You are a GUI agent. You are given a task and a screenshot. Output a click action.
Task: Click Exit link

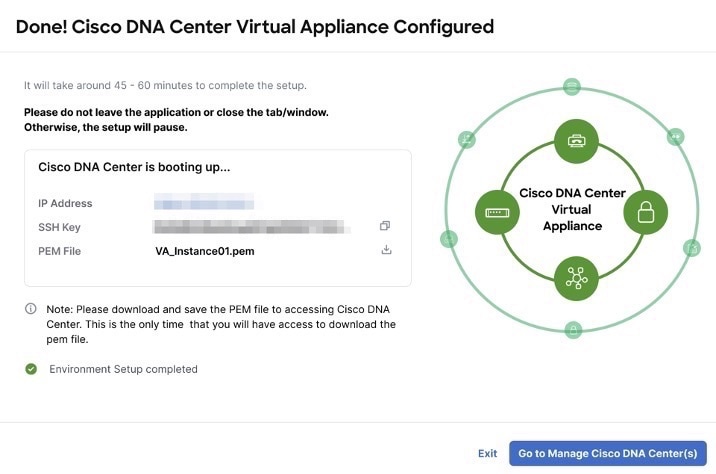point(487,453)
